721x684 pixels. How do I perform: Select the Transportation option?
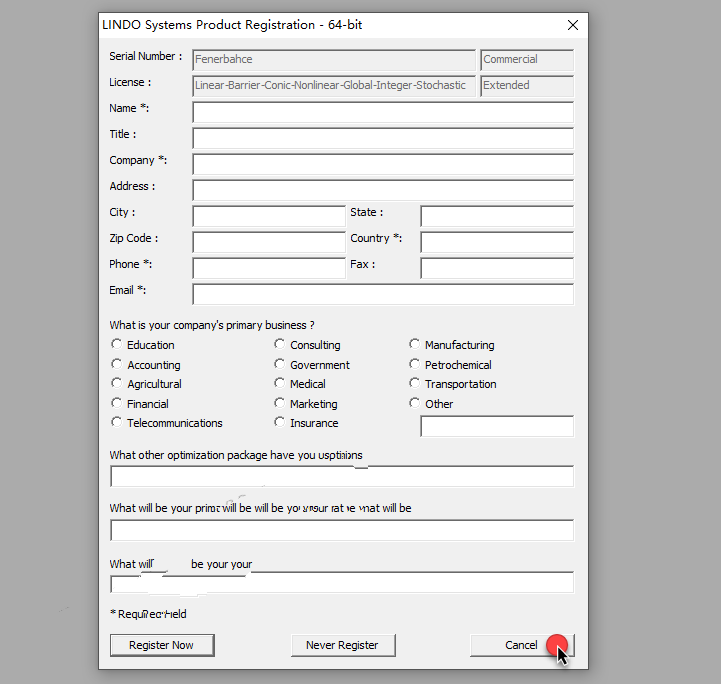click(x=414, y=383)
